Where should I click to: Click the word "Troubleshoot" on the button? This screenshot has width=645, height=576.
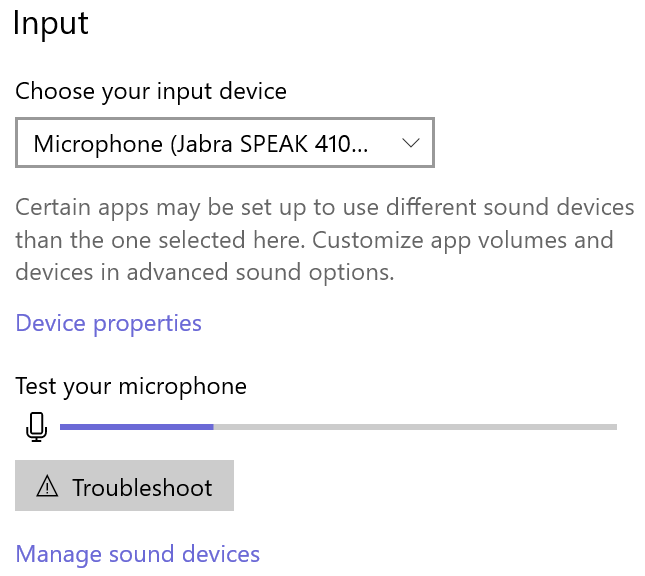[x=142, y=488]
